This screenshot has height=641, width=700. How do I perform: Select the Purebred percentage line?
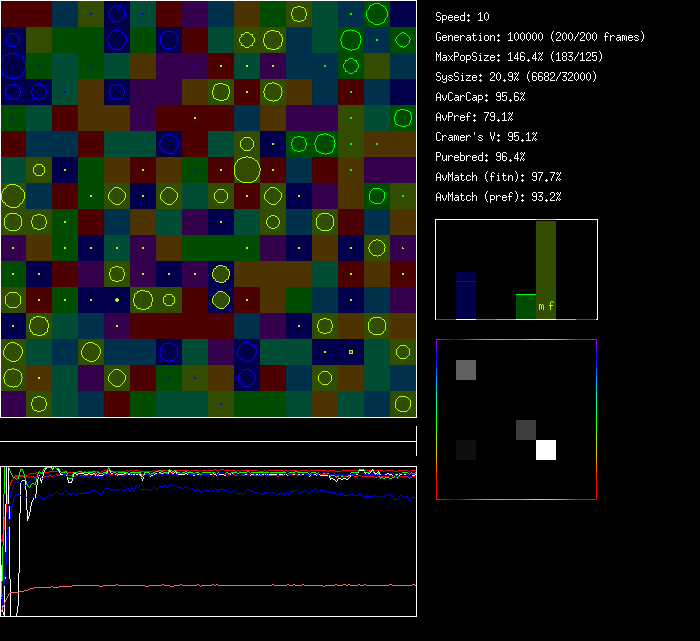point(480,157)
